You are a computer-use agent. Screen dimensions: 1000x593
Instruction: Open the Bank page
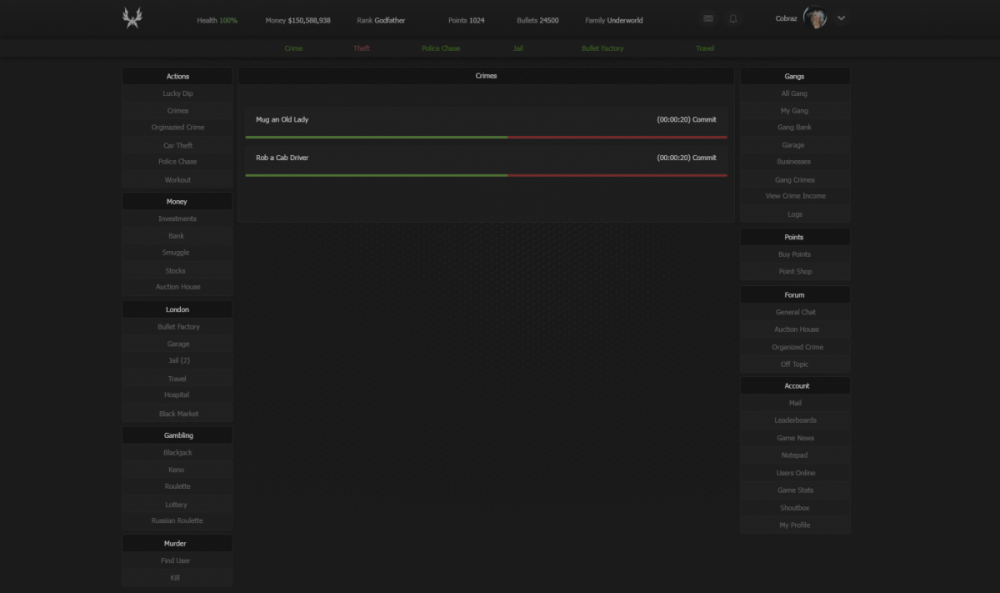click(177, 236)
